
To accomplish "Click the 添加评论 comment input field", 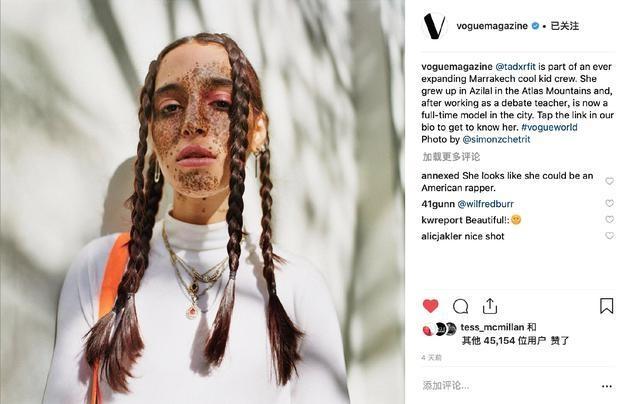I will (510, 386).
